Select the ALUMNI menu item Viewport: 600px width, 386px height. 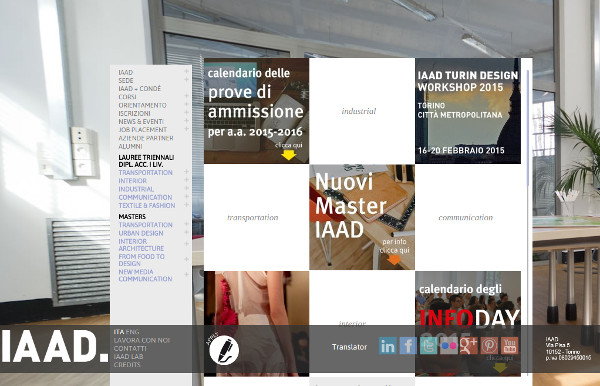130,147
